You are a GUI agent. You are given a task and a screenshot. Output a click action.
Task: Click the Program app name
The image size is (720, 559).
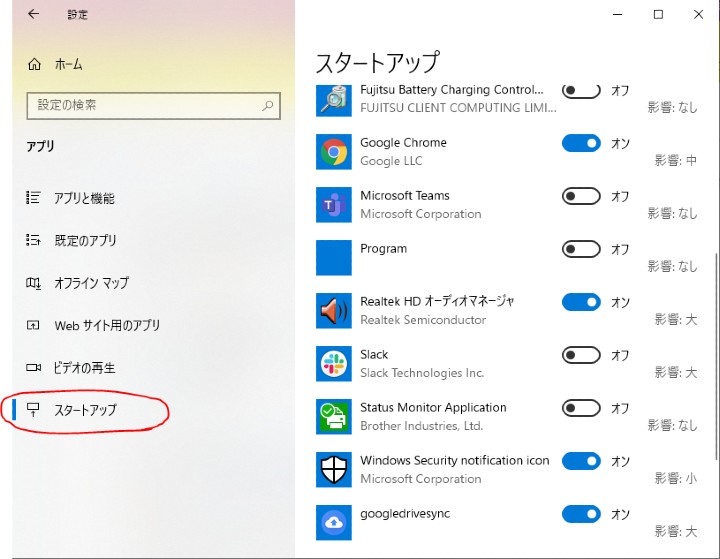[x=383, y=248]
